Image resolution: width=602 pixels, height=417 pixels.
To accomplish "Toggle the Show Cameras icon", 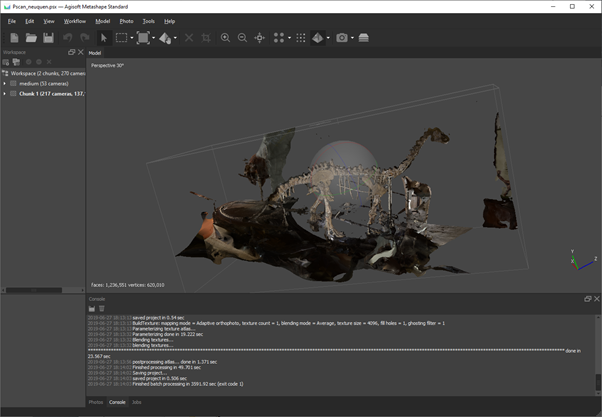I will click(342, 38).
